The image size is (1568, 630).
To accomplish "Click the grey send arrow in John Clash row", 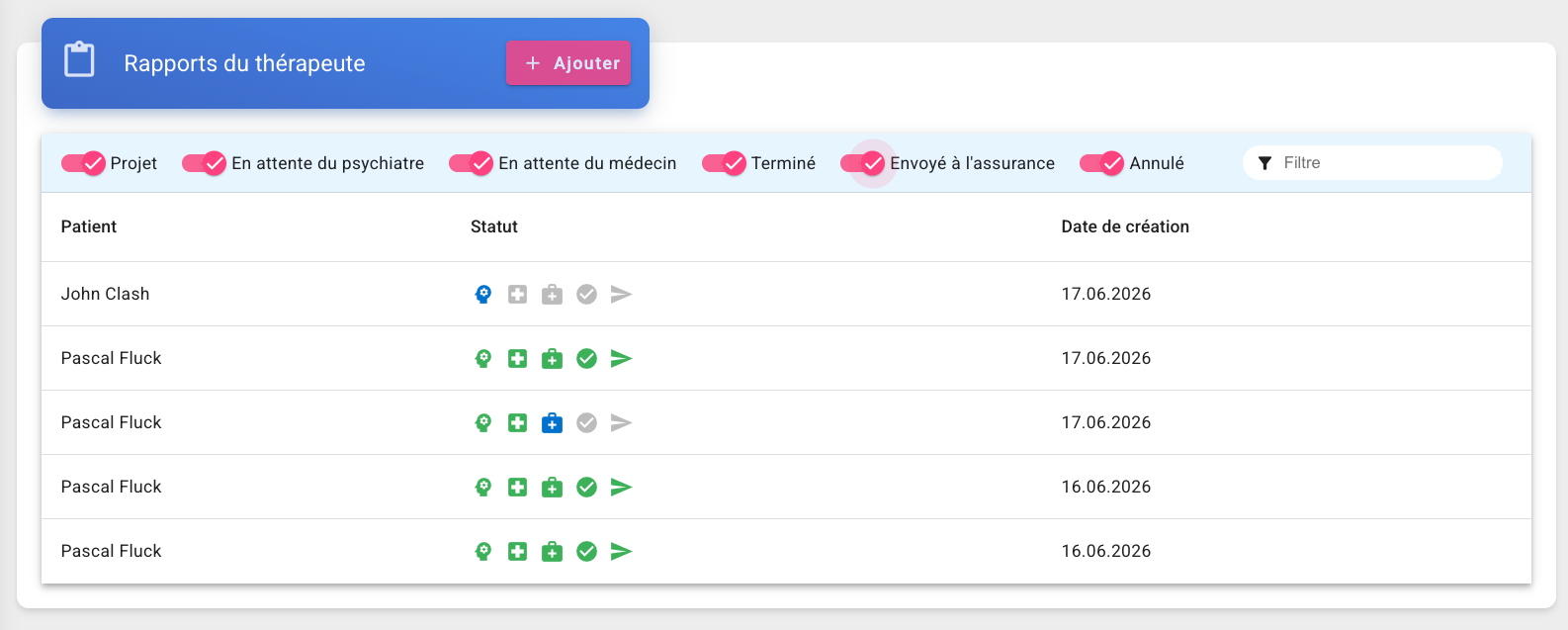I will 621,294.
